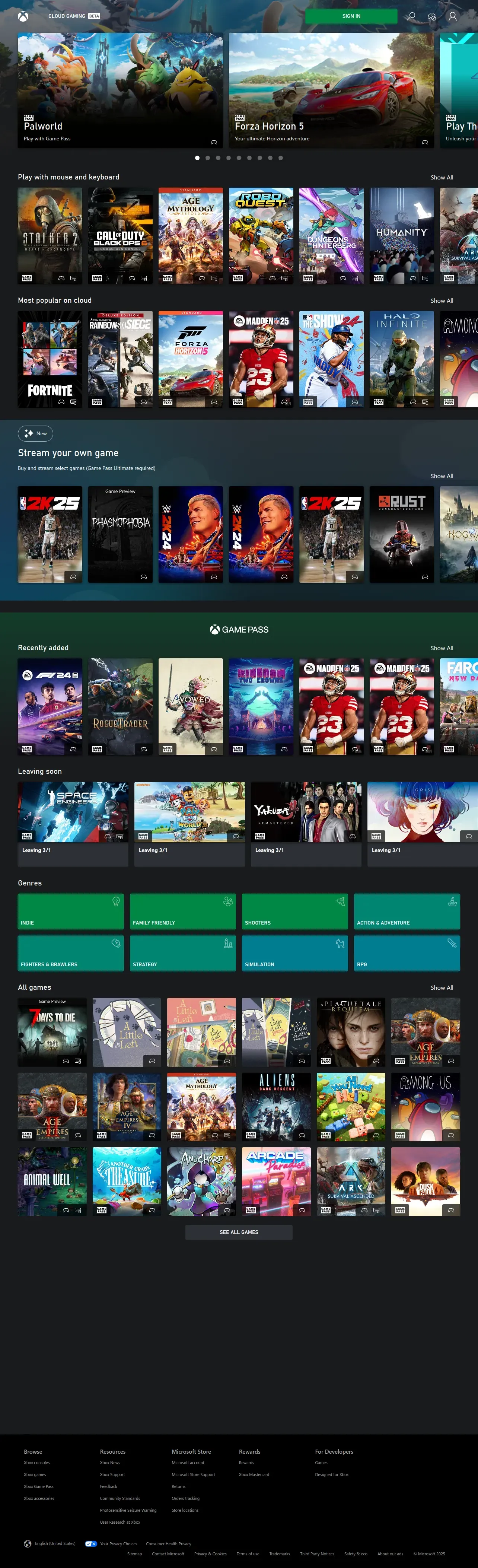Open the Yakuza 4 Remastered card
This screenshot has height=1568, width=478.
pos(306,824)
